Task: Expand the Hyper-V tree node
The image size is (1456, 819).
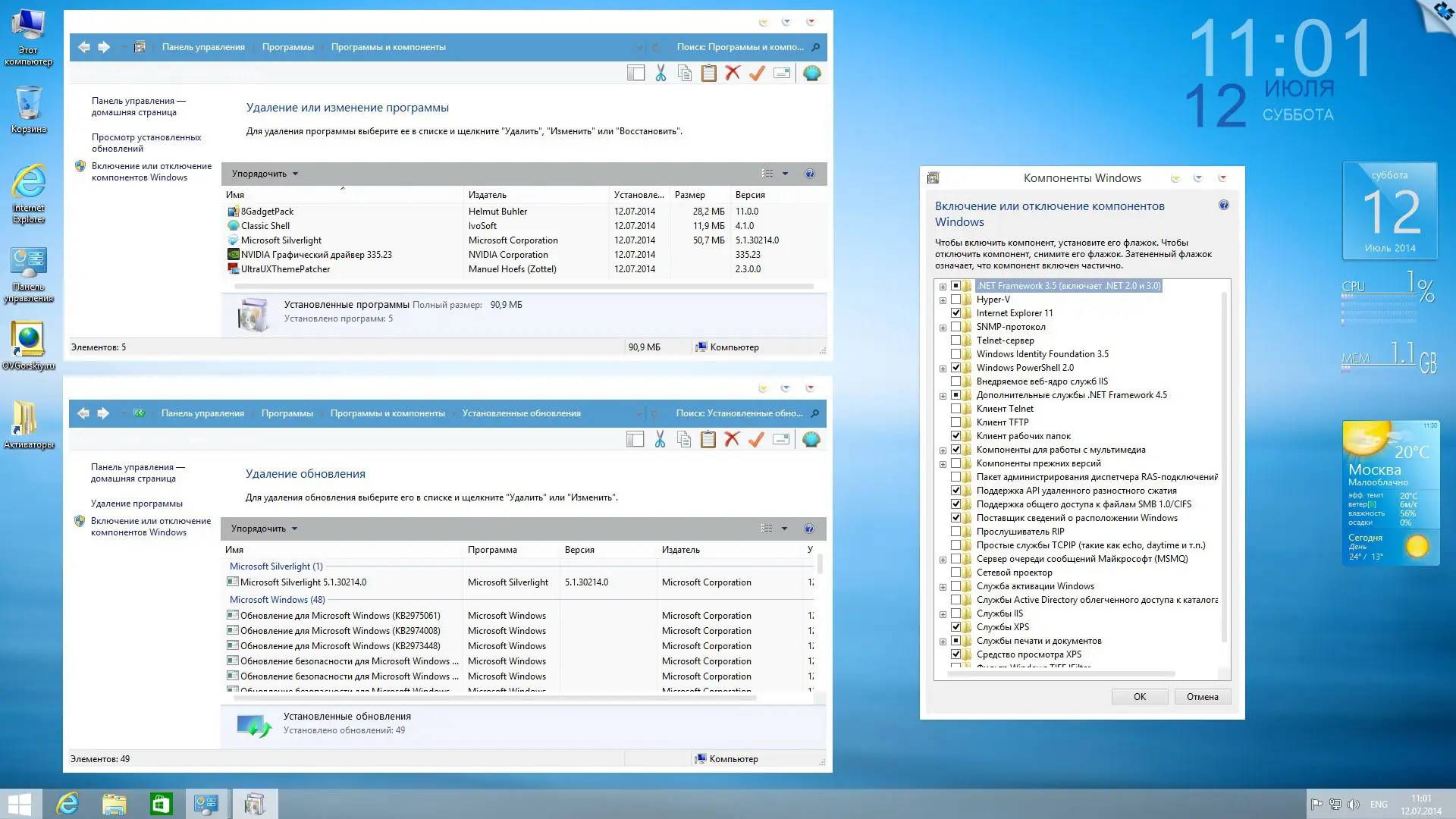Action: [943, 299]
